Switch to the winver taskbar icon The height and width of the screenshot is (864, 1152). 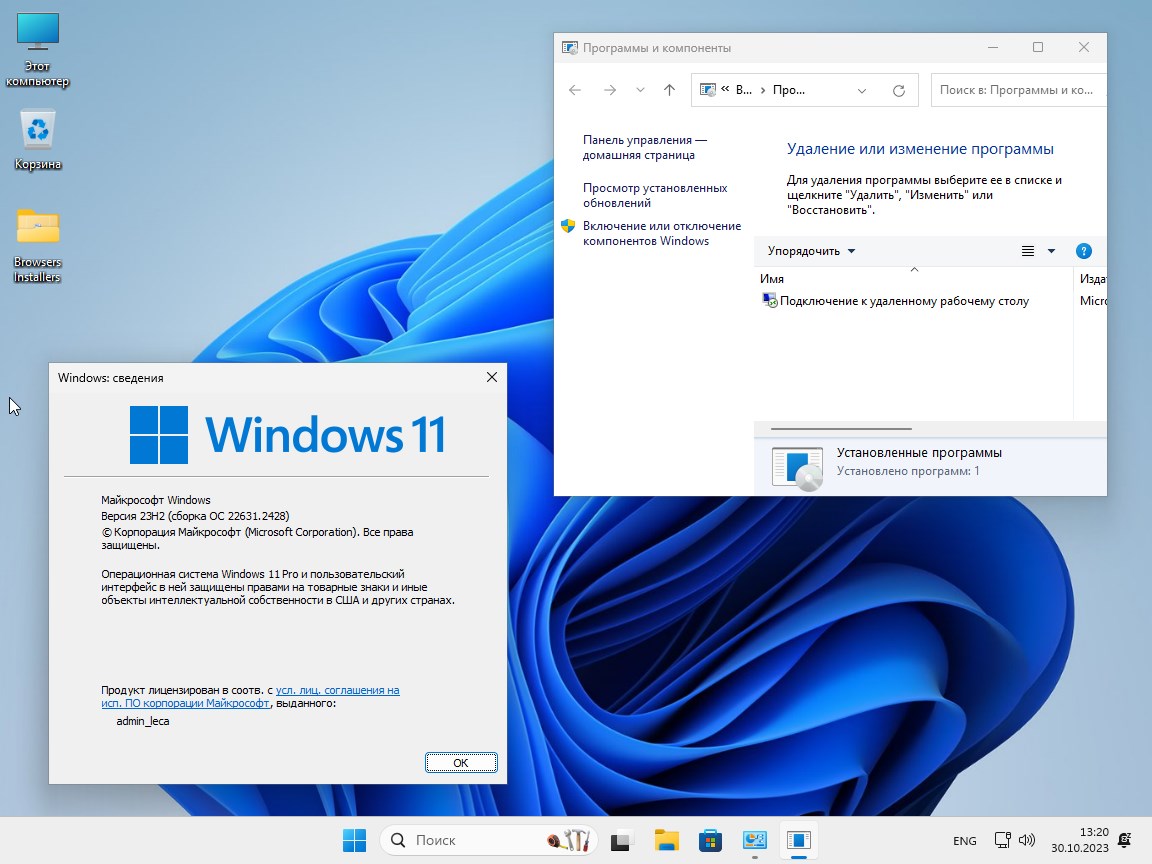click(799, 840)
